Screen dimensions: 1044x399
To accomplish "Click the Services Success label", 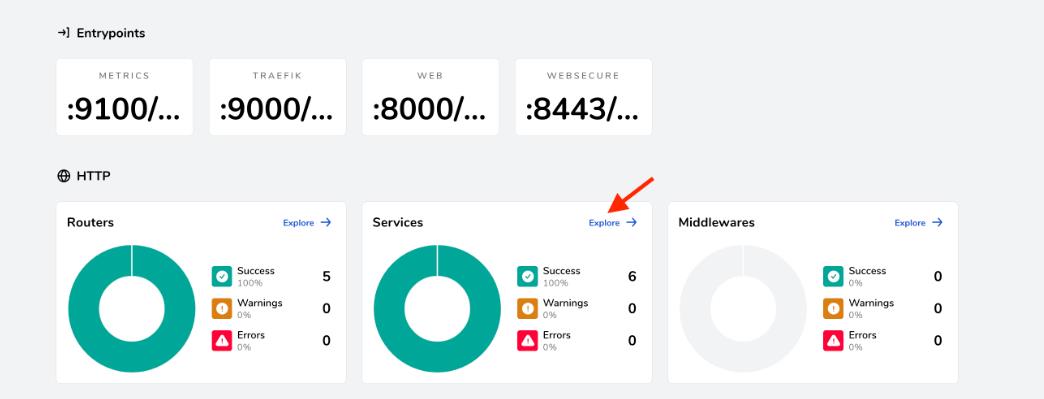I will tap(561, 270).
